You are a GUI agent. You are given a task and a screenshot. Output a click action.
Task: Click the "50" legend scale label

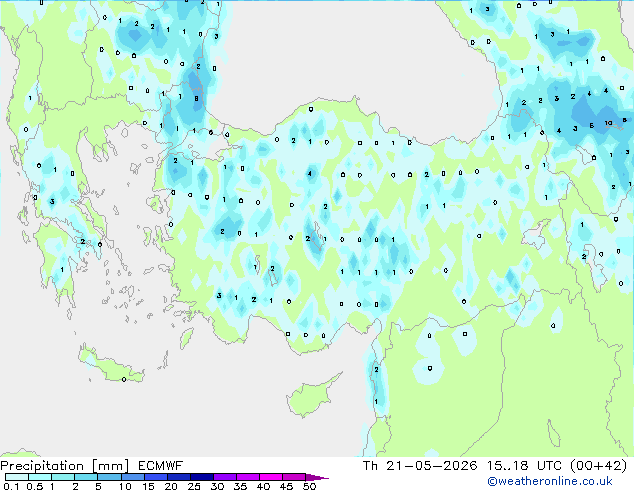[x=309, y=486]
